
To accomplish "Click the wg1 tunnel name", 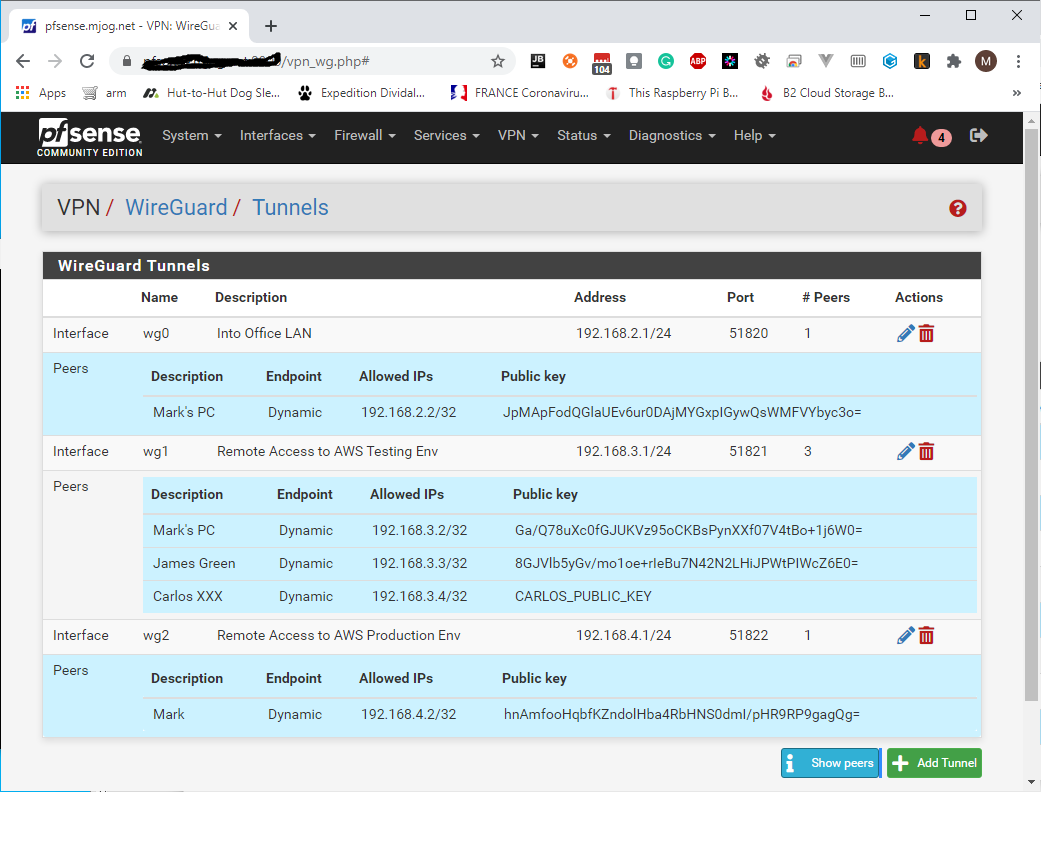I will [156, 451].
